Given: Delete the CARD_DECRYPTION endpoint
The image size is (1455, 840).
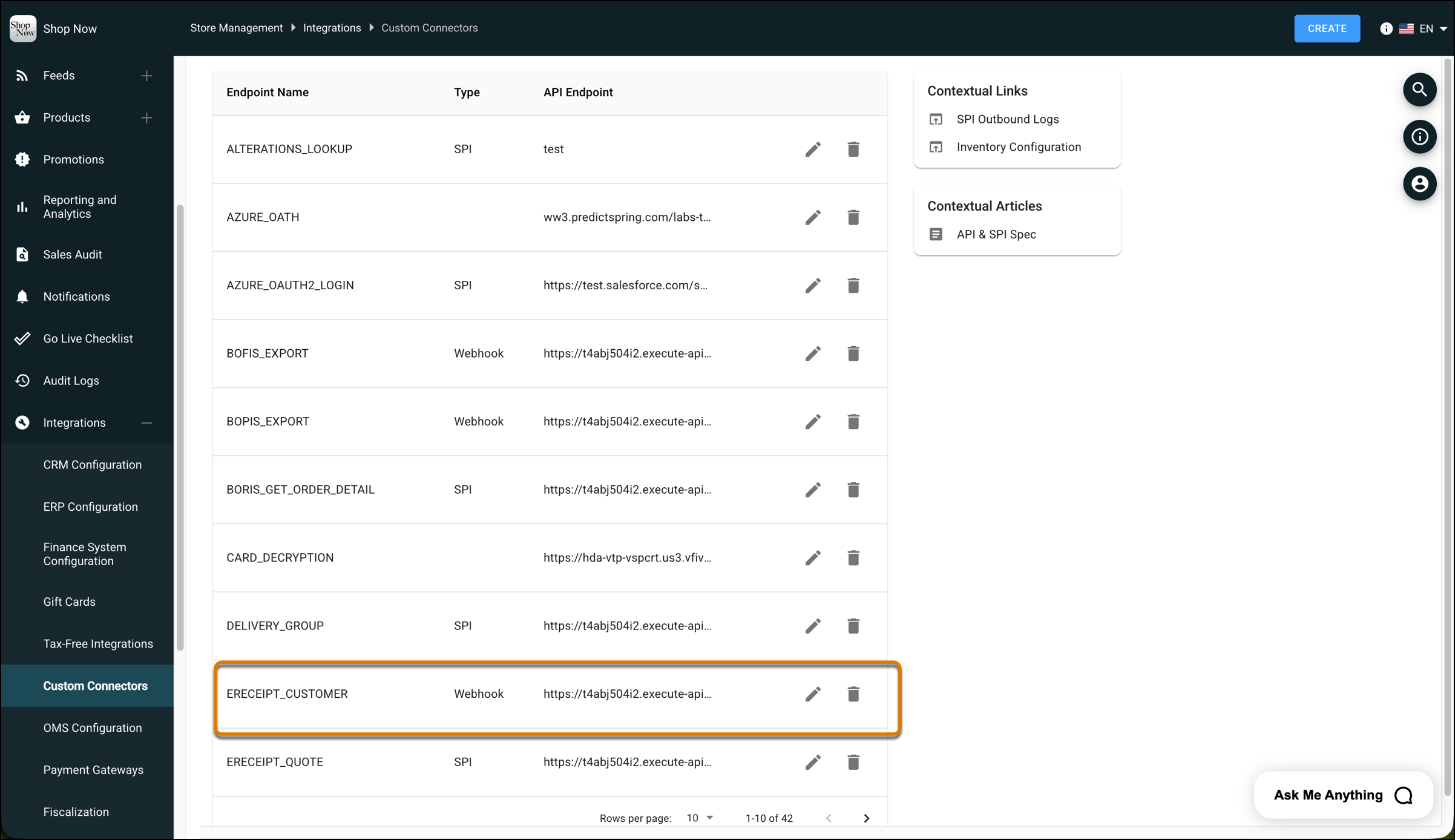Looking at the screenshot, I should point(853,557).
